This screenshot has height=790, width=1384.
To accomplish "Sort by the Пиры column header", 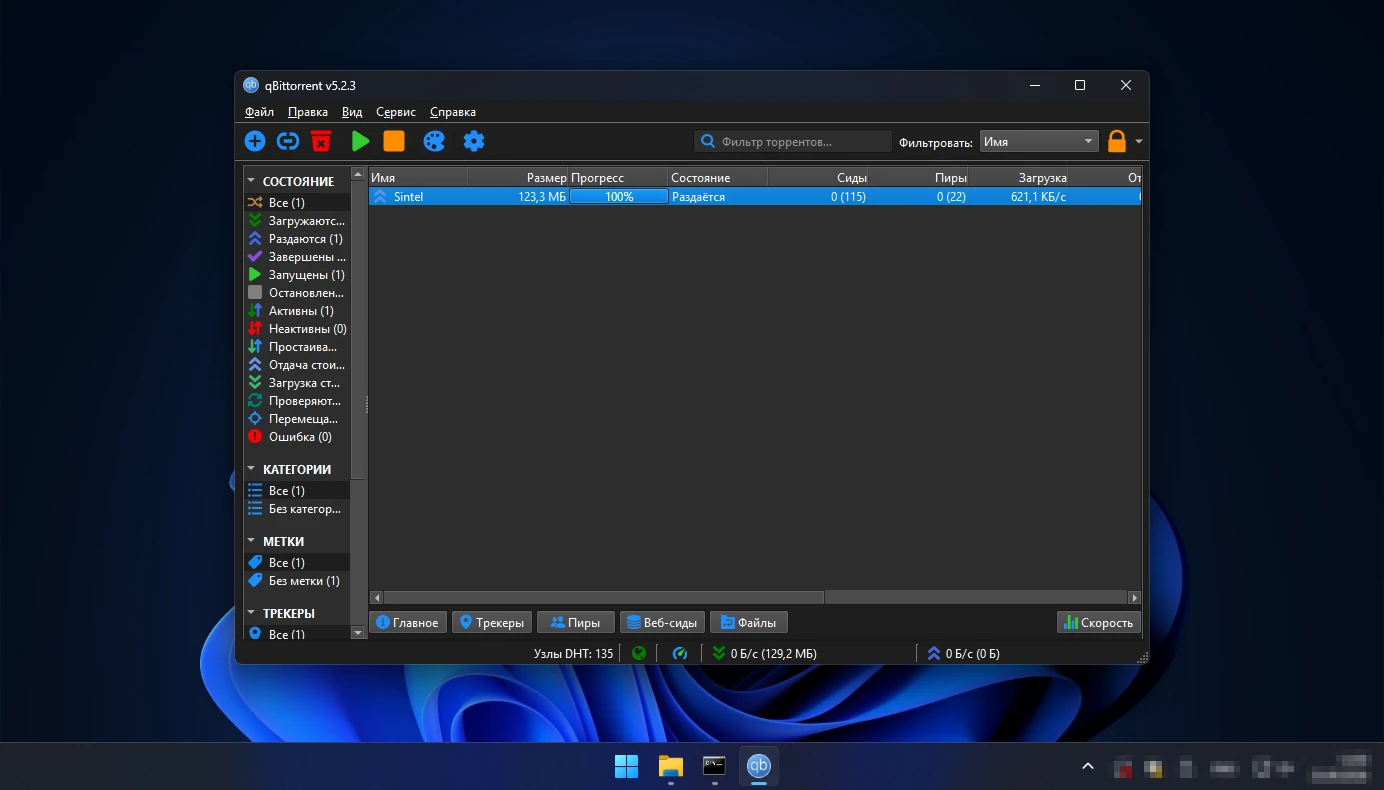I will pyautogui.click(x=918, y=178).
